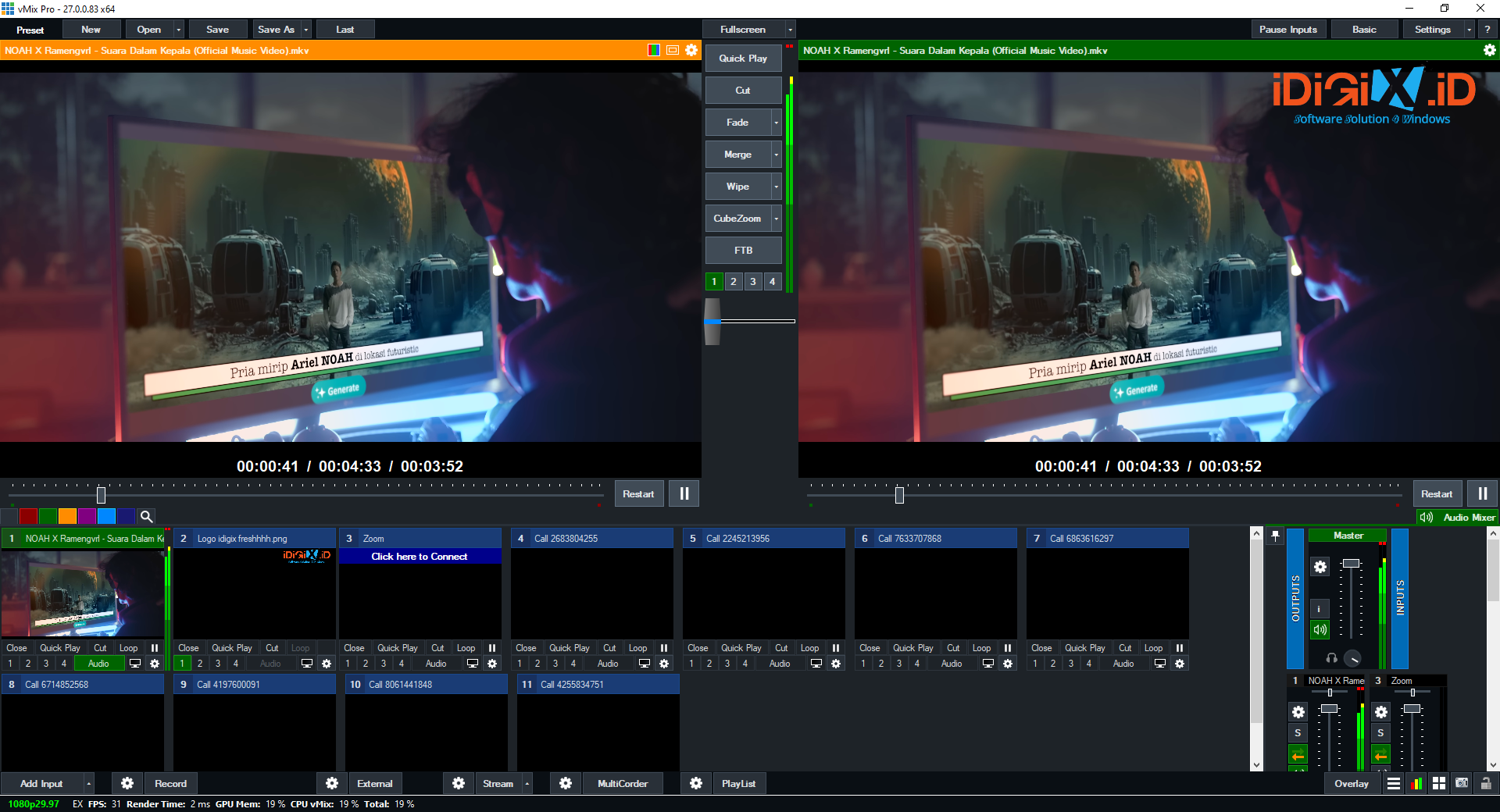
Task: Expand the Merge transition dropdown arrow
Action: (776, 155)
